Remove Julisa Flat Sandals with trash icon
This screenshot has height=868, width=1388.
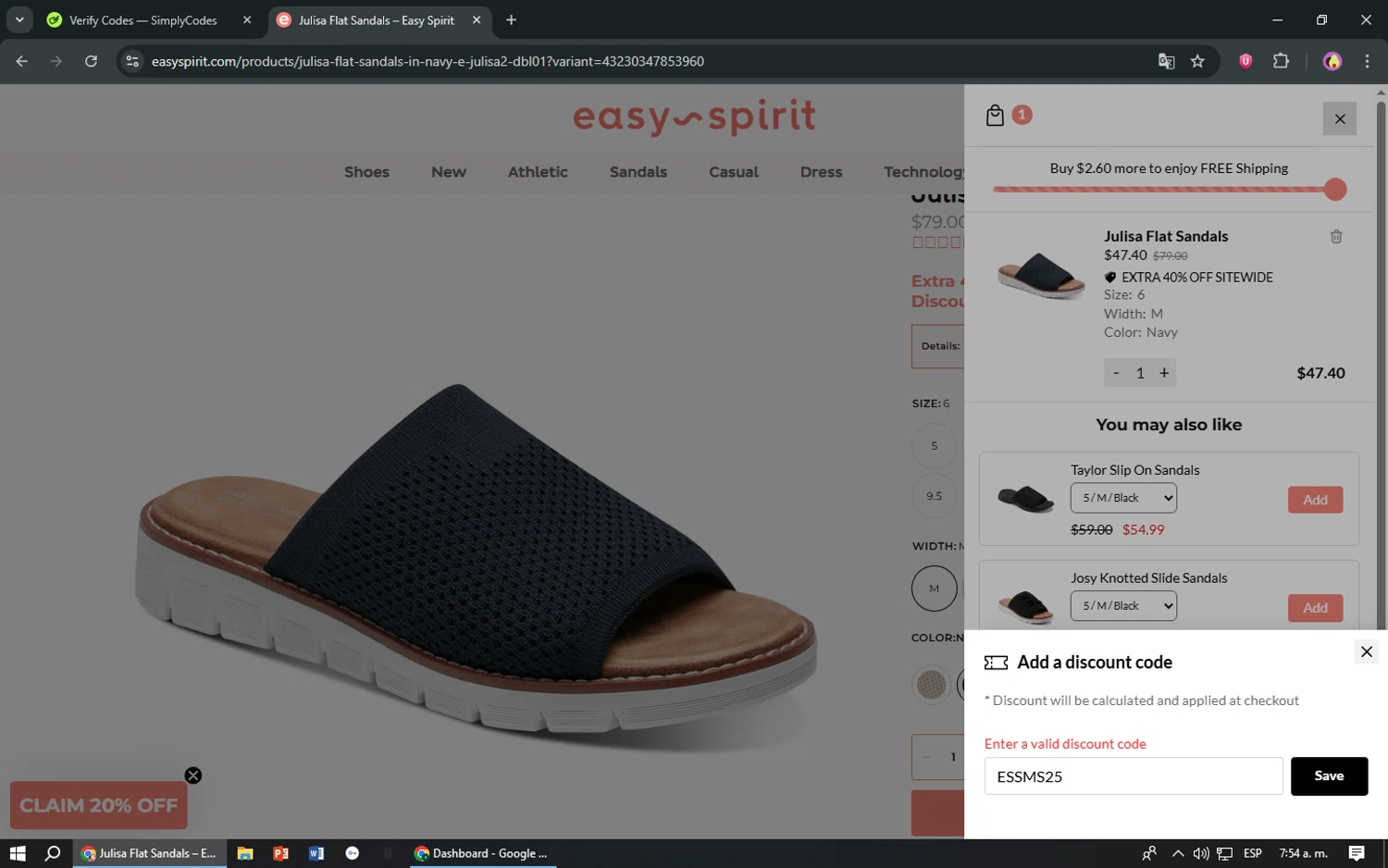pos(1336,237)
